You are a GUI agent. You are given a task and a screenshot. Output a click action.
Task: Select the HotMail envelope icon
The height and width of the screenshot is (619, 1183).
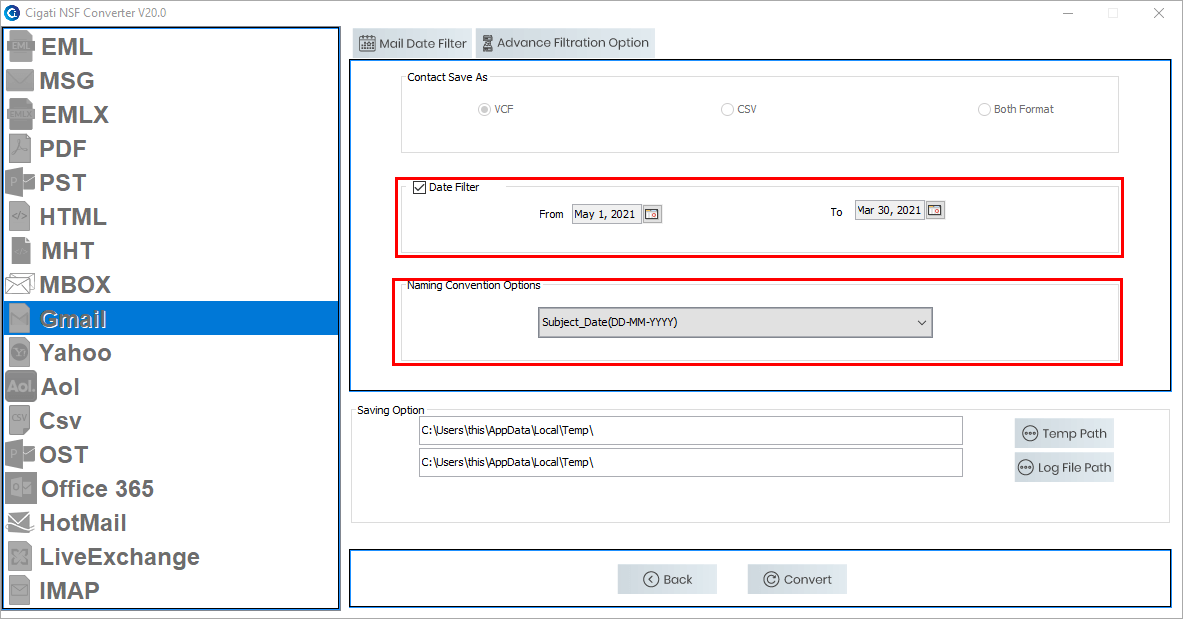point(20,522)
